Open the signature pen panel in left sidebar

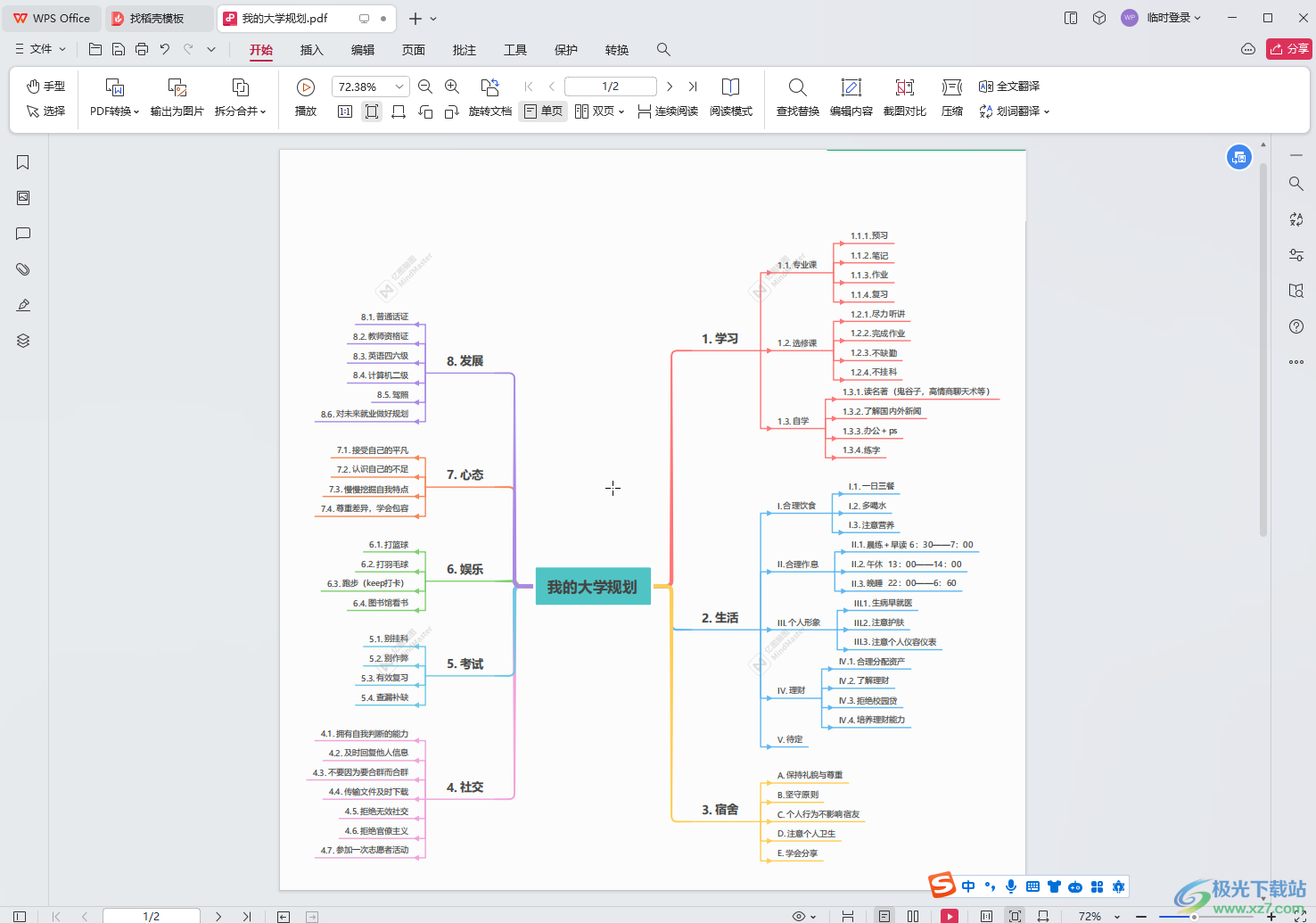23,305
